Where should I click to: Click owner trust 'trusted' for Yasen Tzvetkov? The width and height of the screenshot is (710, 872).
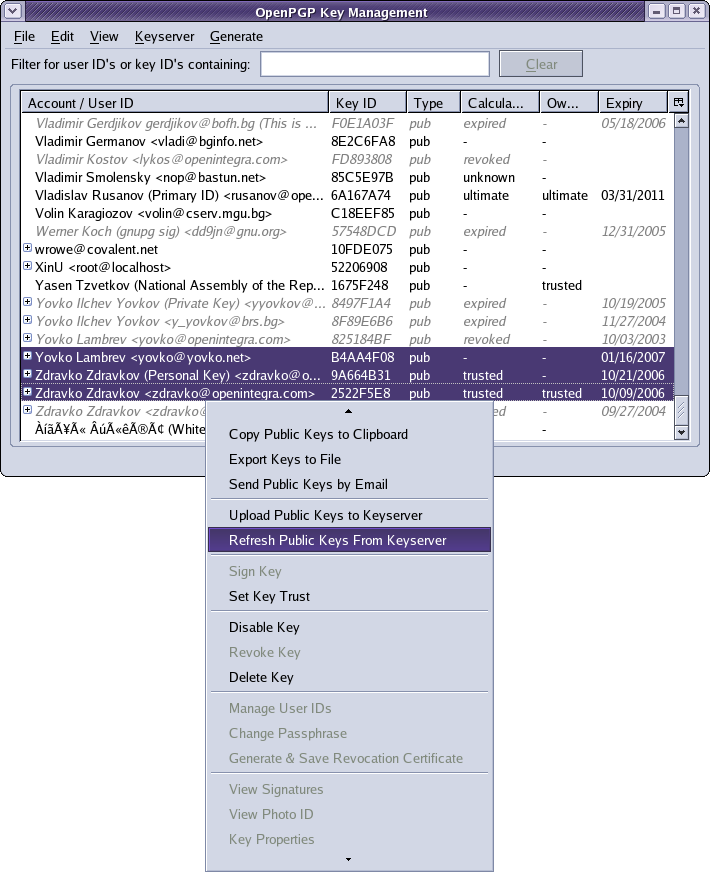(562, 285)
